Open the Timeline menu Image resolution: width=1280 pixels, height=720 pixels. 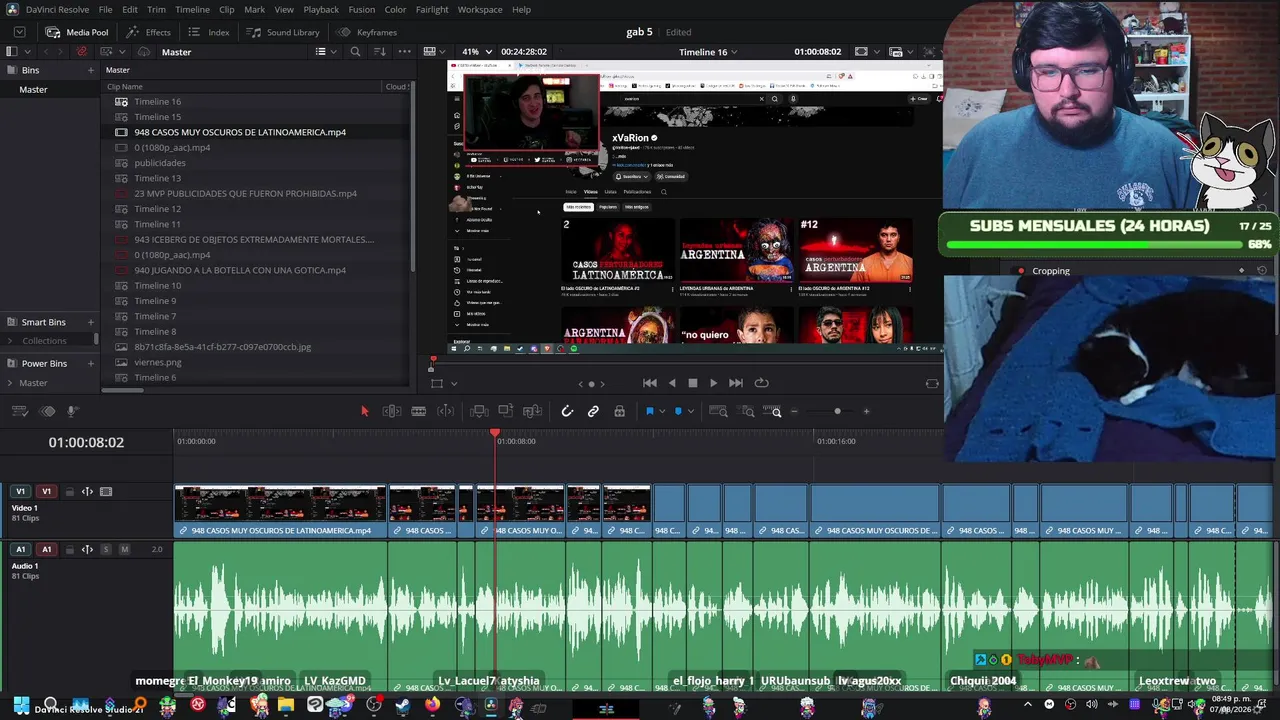tap(192, 9)
